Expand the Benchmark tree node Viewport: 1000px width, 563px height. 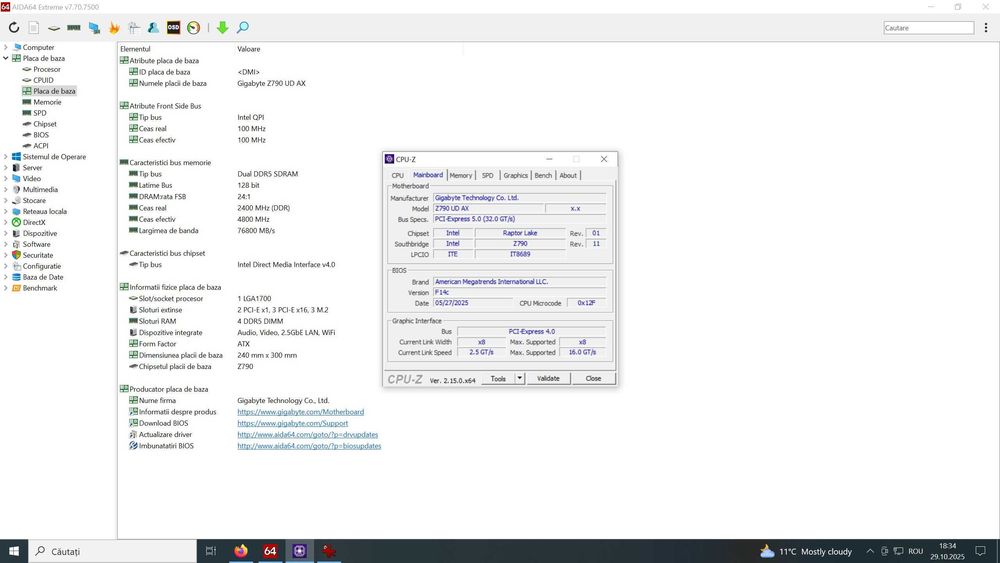point(6,288)
